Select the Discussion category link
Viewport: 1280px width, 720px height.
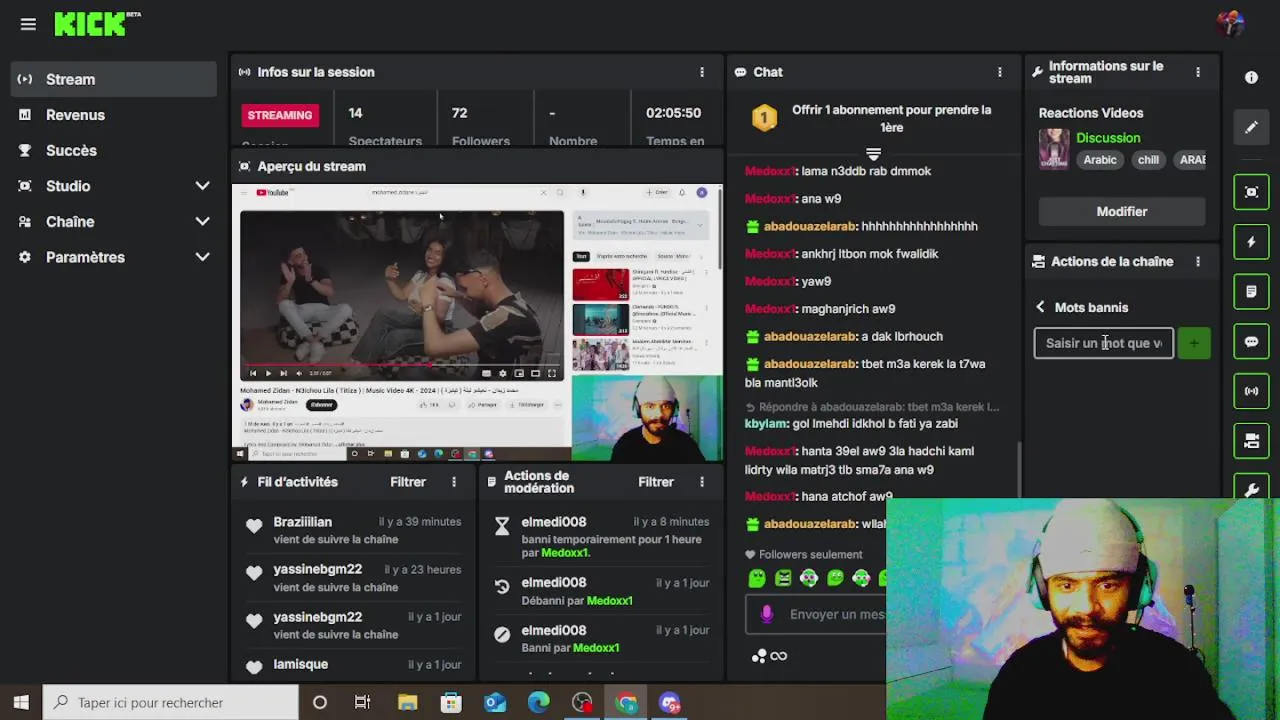pos(1108,138)
